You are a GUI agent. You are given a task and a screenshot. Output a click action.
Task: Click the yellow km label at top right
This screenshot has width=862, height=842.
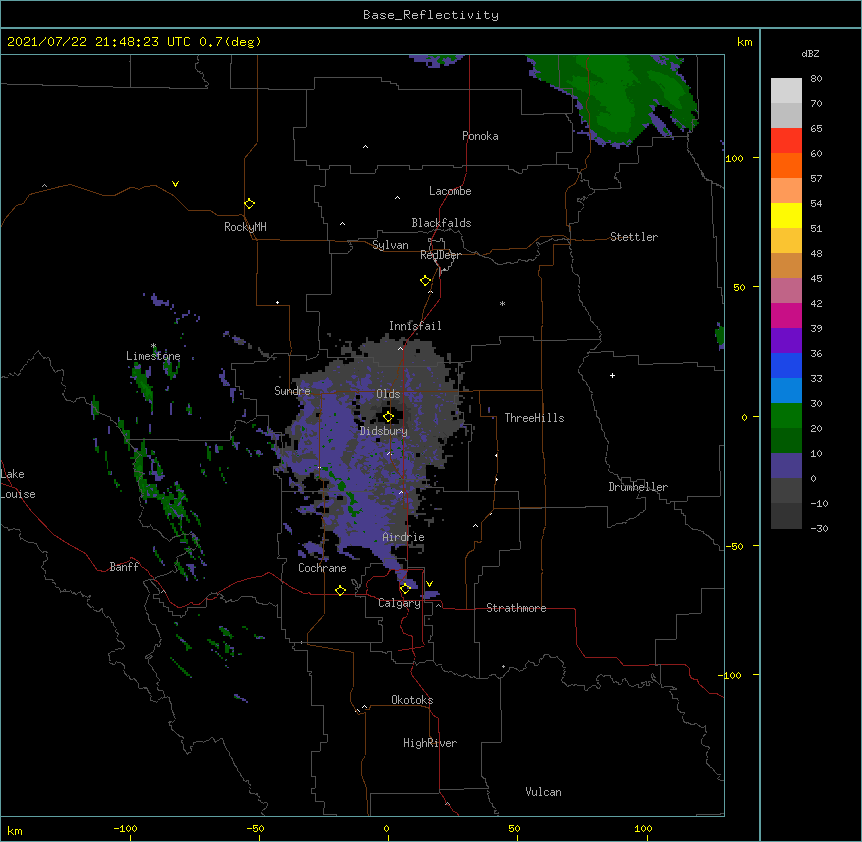coord(744,42)
